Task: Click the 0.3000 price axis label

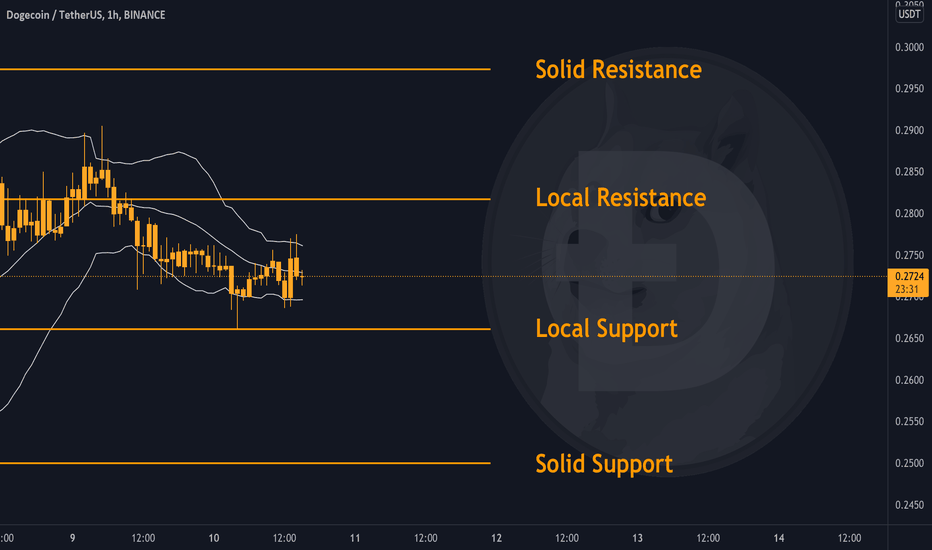Action: 909,47
